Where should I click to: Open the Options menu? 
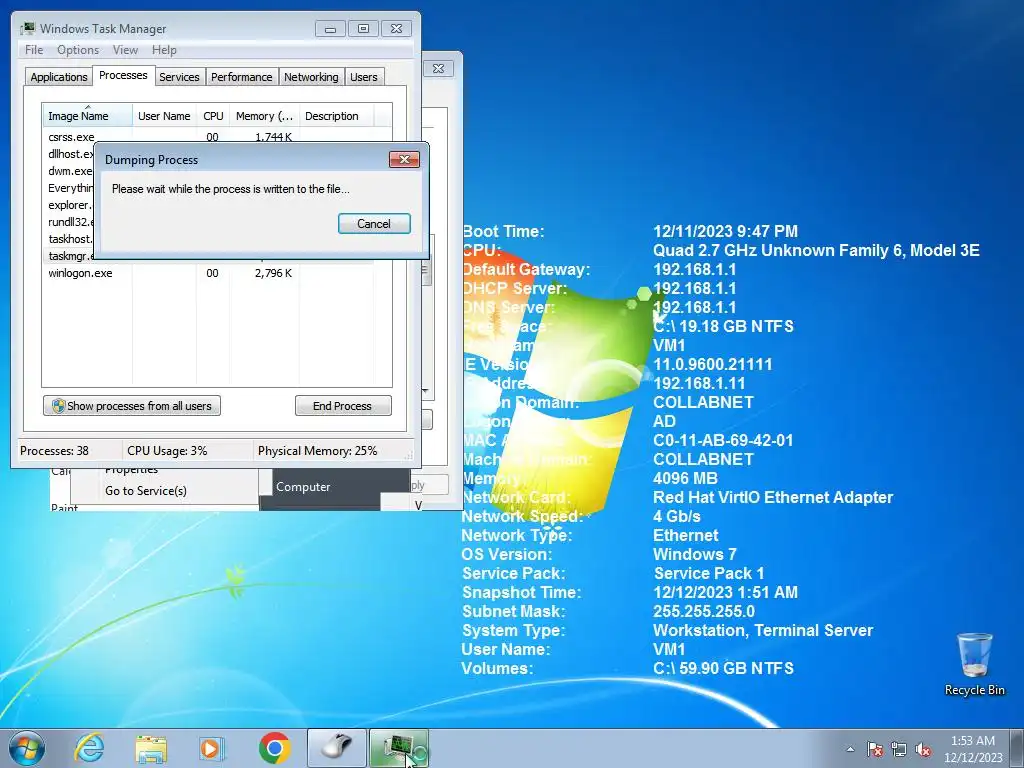click(78, 50)
